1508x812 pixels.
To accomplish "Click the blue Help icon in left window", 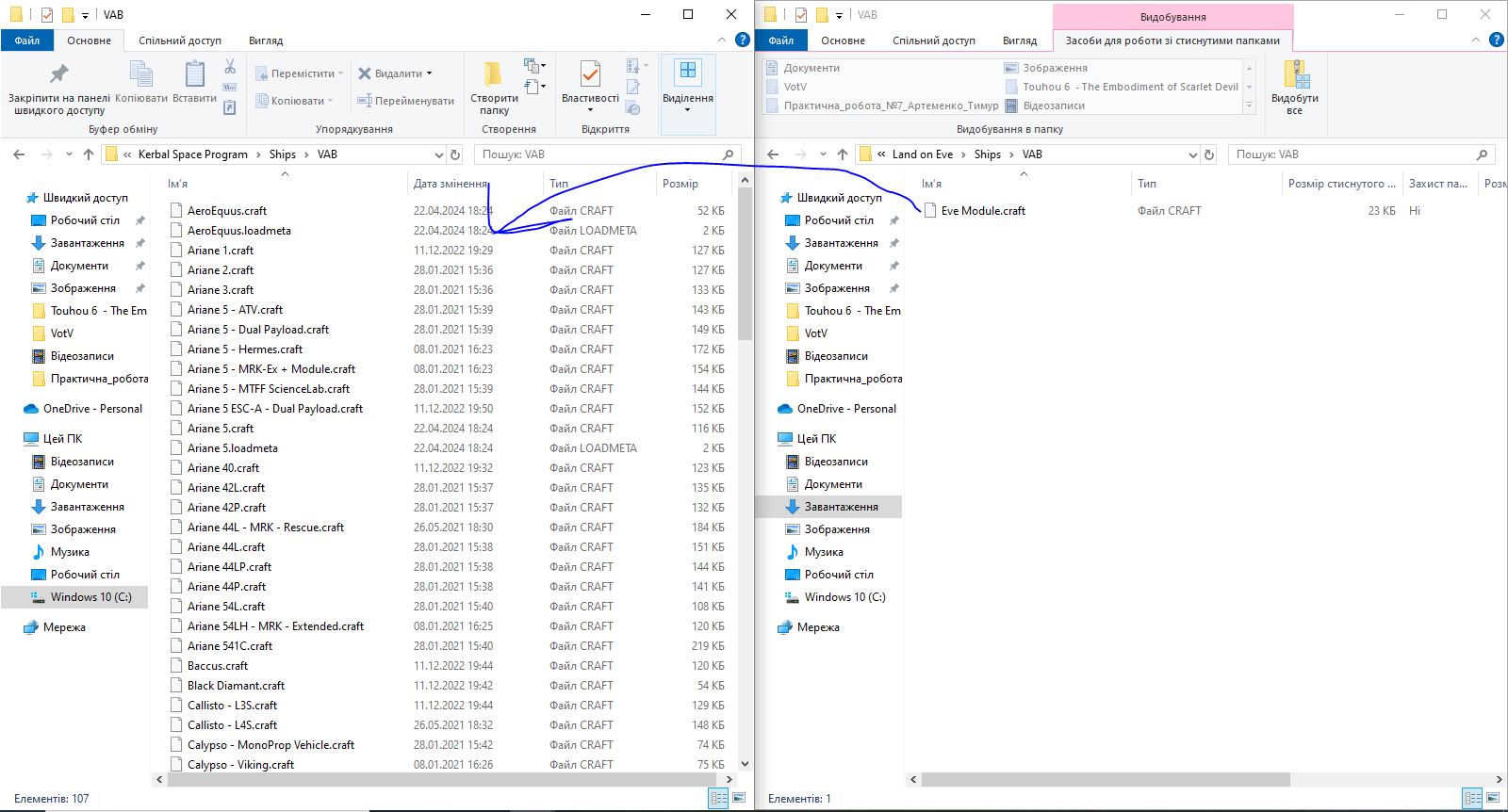I will (743, 40).
